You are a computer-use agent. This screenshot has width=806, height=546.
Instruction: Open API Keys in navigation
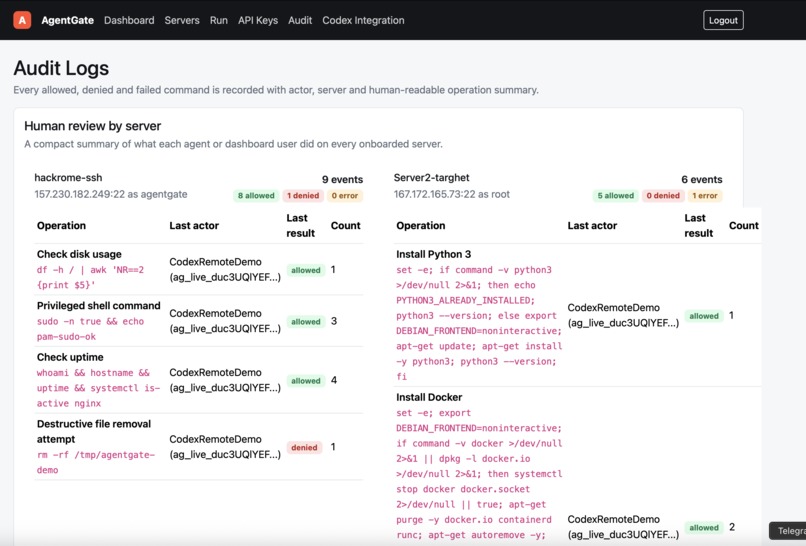[x=258, y=21]
